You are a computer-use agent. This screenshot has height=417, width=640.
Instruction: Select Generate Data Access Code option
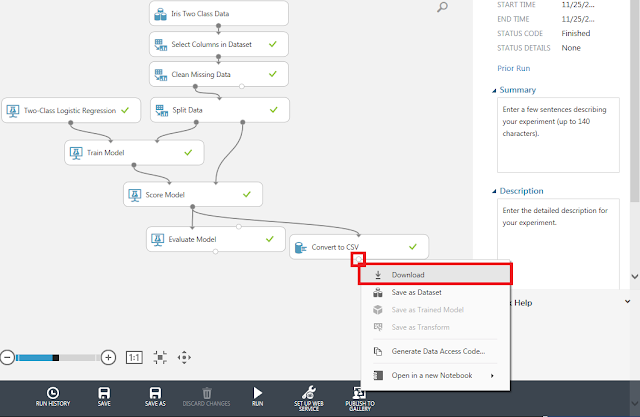436,351
